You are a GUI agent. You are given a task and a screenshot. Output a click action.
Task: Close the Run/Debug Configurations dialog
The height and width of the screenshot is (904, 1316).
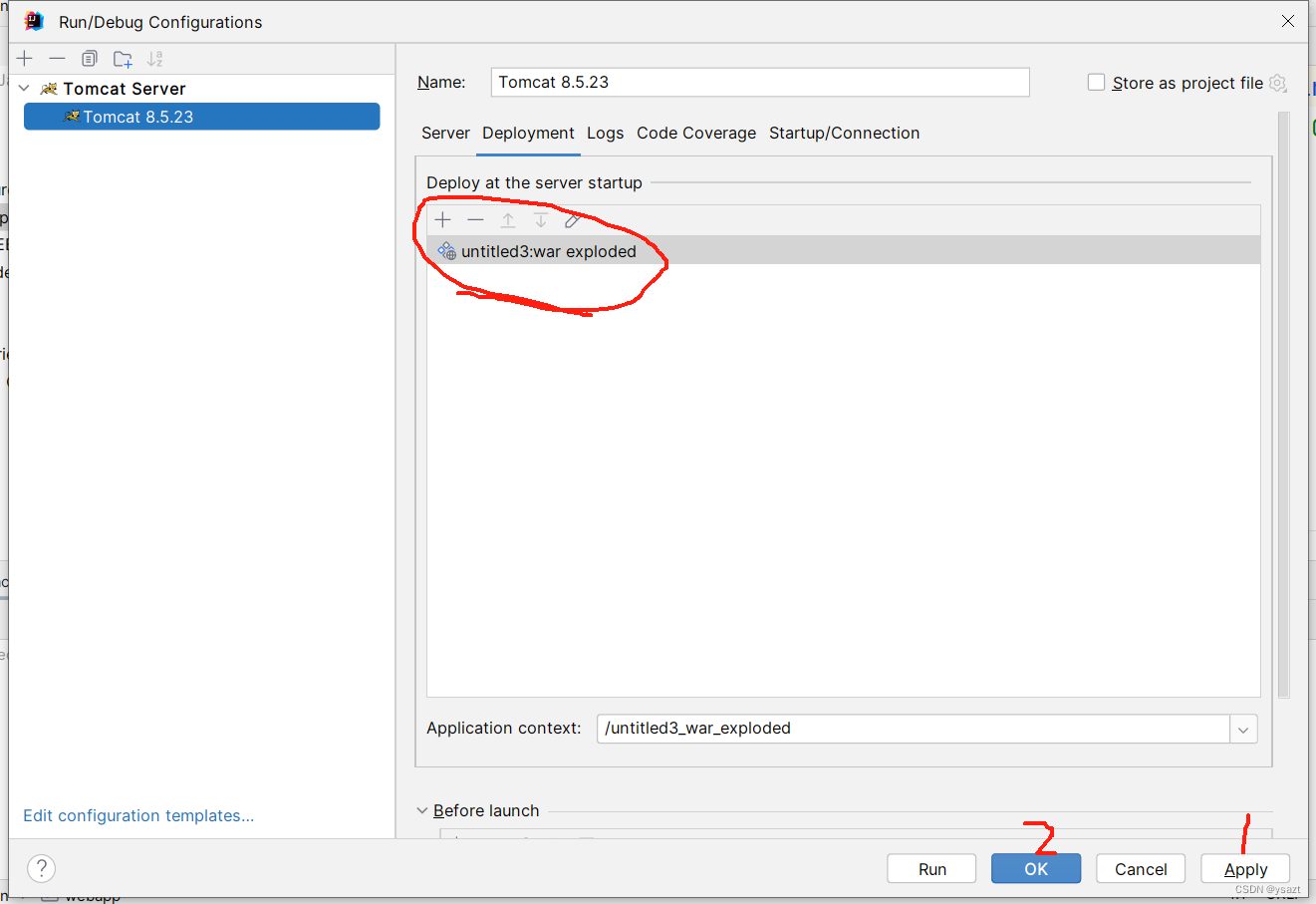(1287, 21)
